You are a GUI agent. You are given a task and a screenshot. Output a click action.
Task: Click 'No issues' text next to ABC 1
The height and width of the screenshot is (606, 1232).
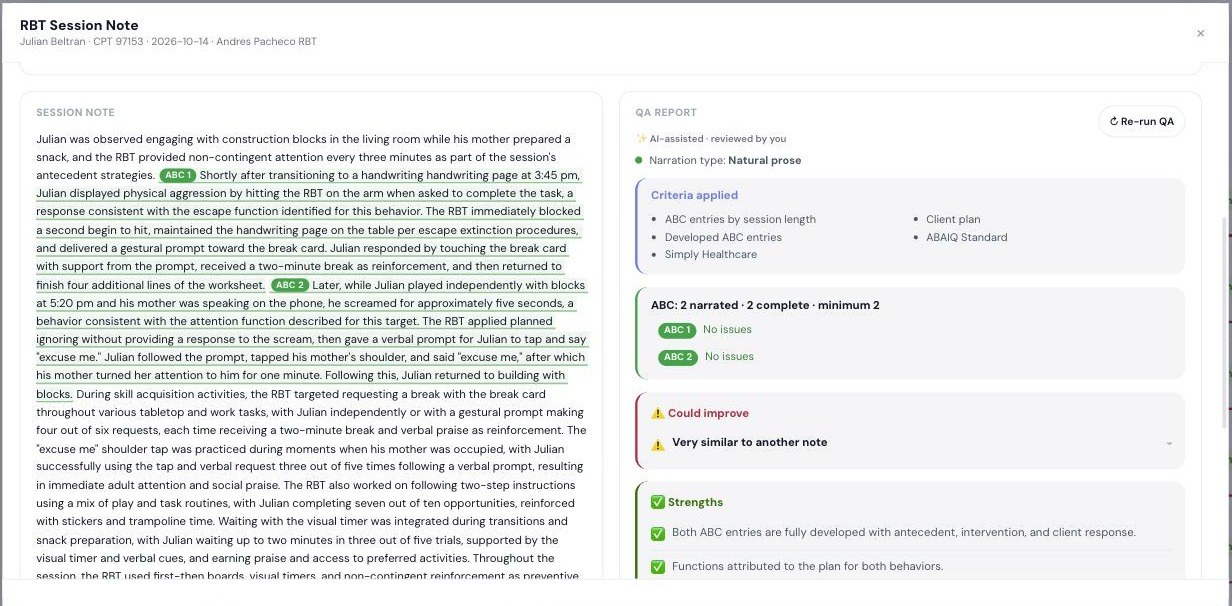tap(727, 330)
